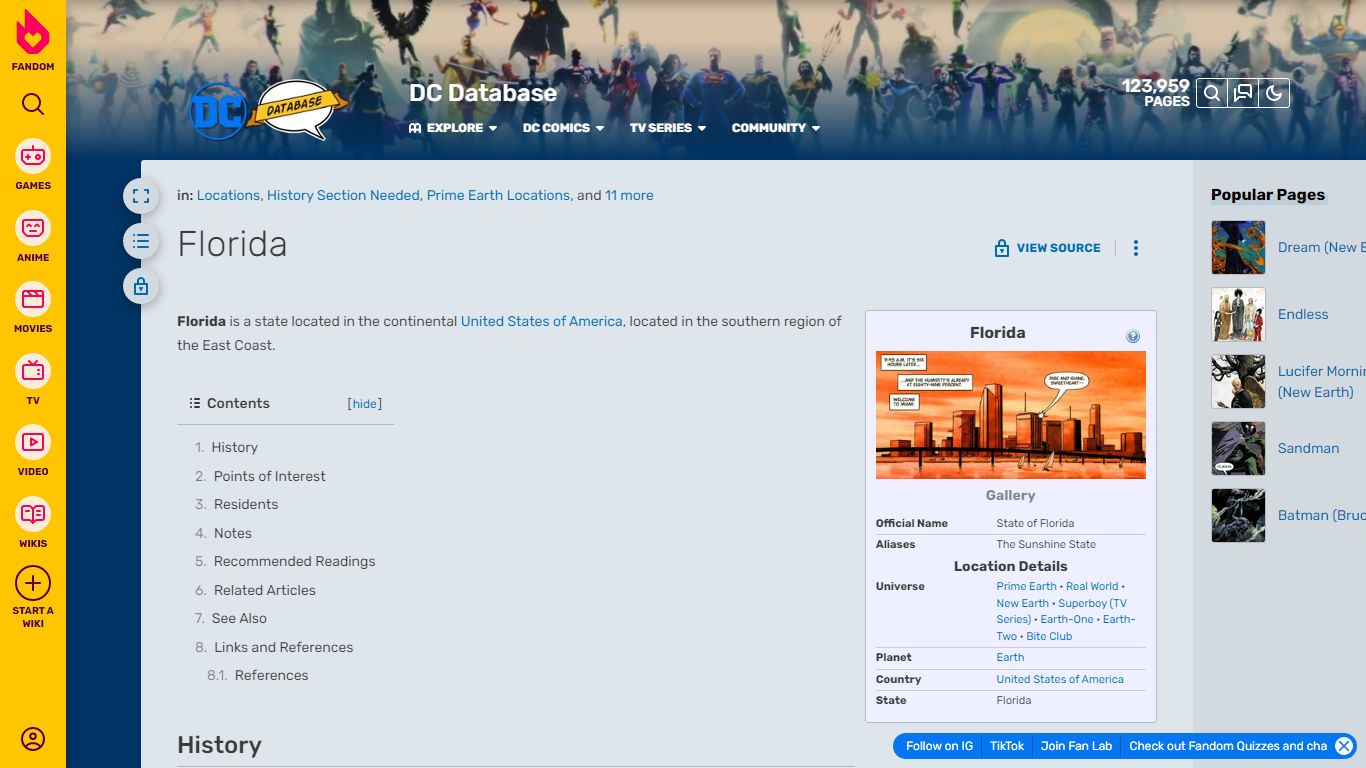Open the Florida Miami skyline infobox image
Viewport: 1366px width, 768px height.
coord(1011,415)
